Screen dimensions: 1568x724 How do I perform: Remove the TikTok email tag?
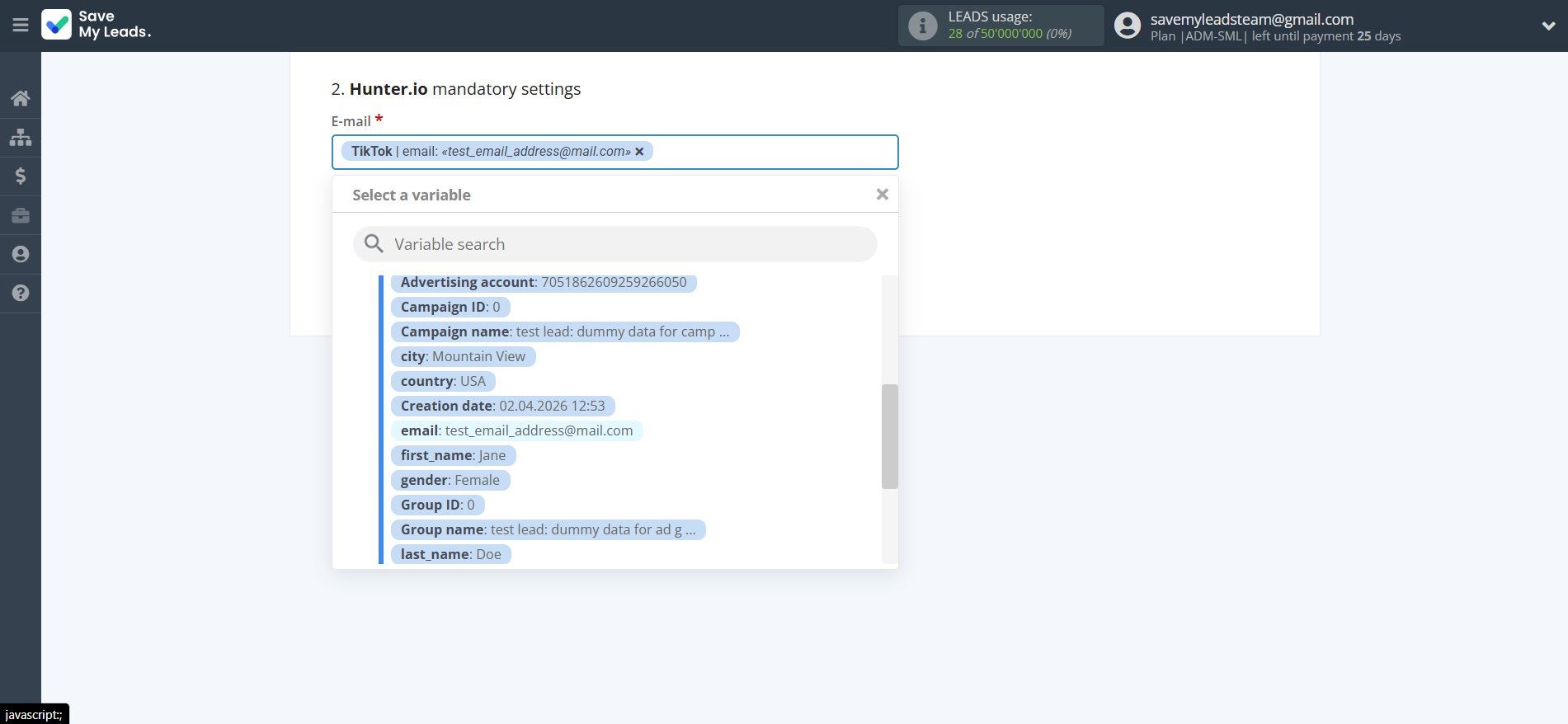[639, 152]
